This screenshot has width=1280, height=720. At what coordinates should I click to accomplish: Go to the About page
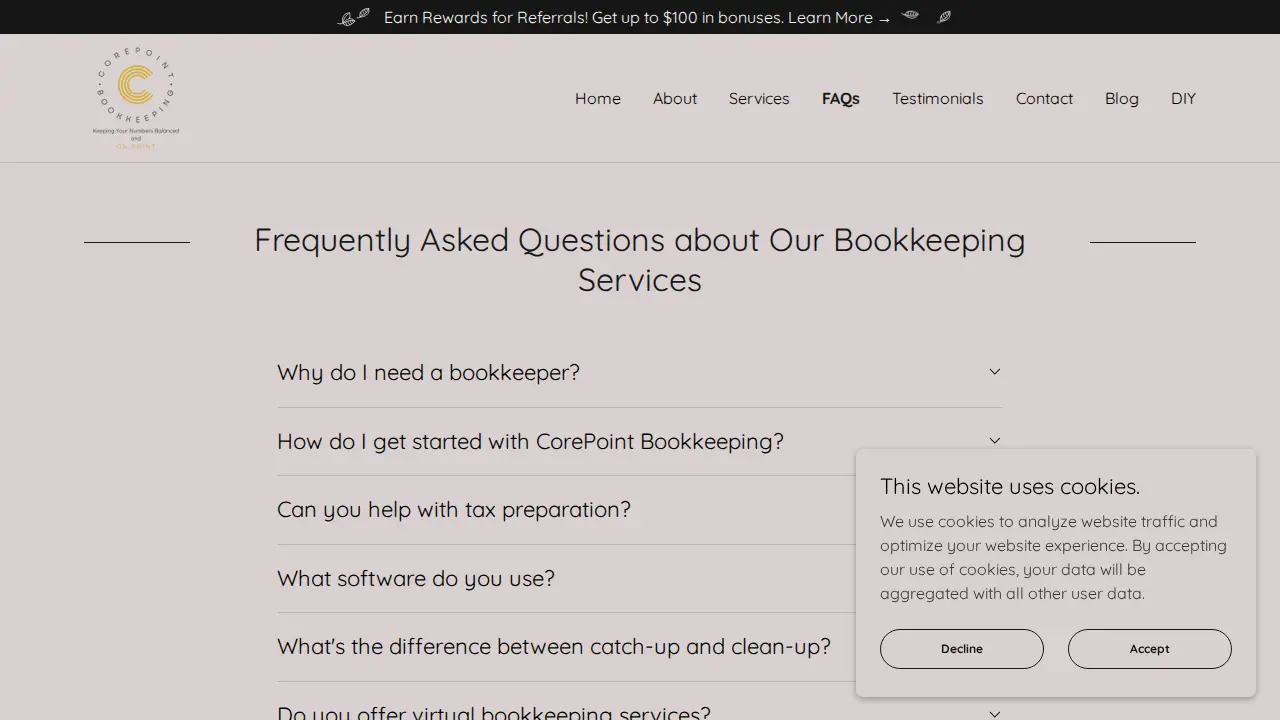(x=675, y=98)
